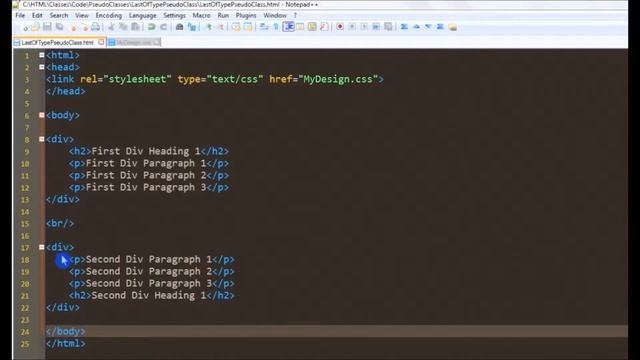Open the Search menu
The width and height of the screenshot is (640, 360).
pyautogui.click(x=59, y=16)
